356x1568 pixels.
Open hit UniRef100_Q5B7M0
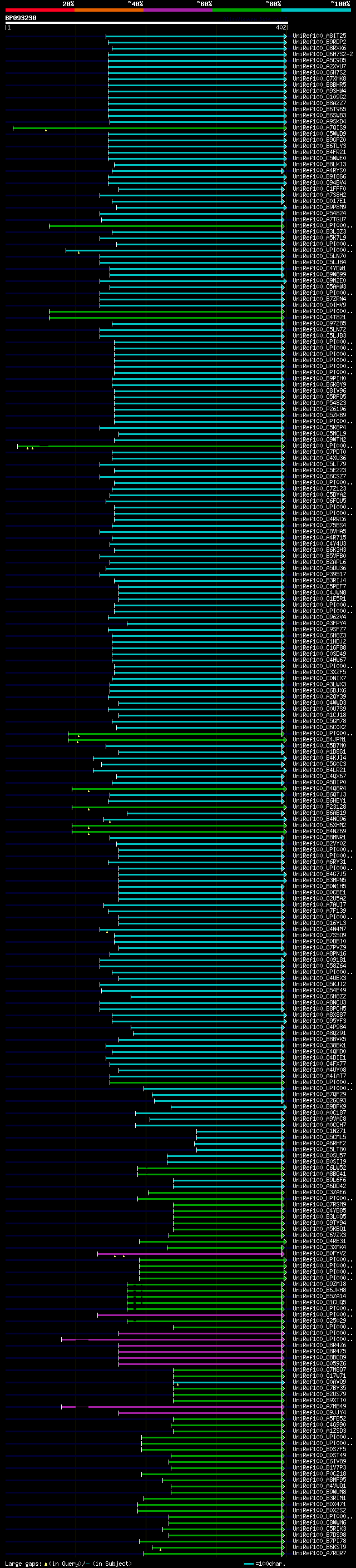(x=319, y=746)
